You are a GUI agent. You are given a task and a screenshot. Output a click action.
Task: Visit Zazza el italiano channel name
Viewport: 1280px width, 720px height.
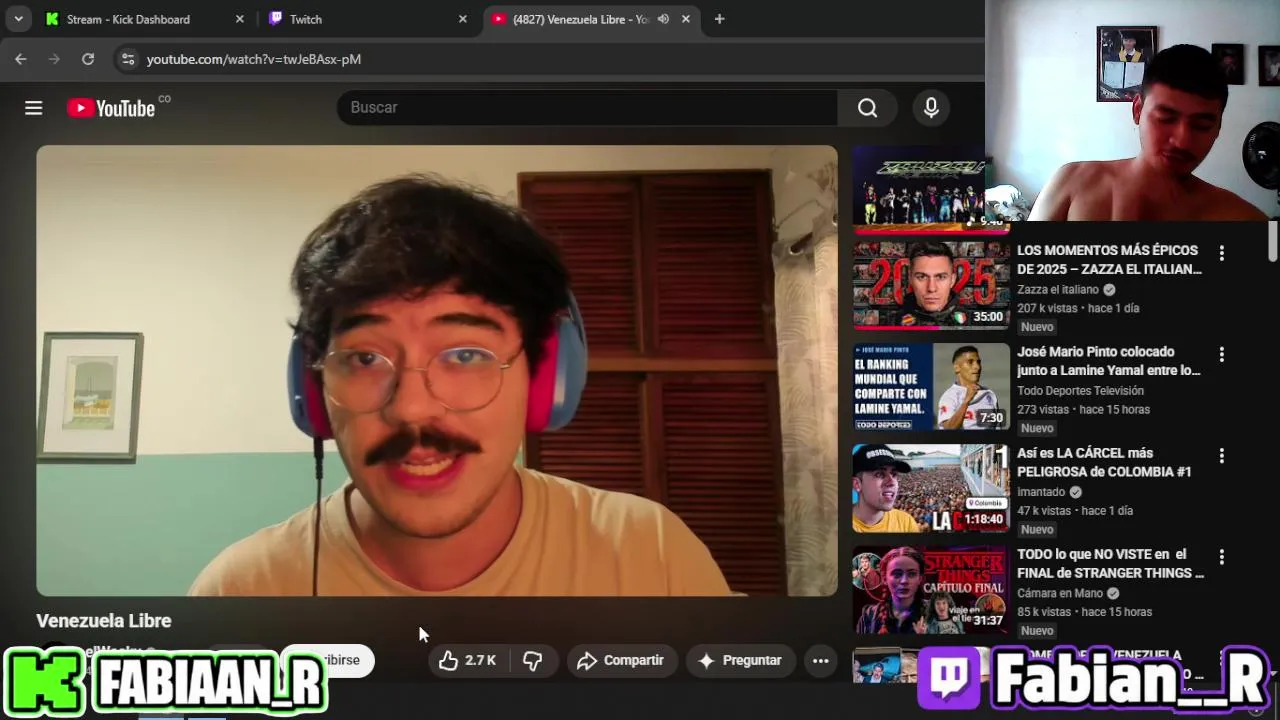point(1058,290)
